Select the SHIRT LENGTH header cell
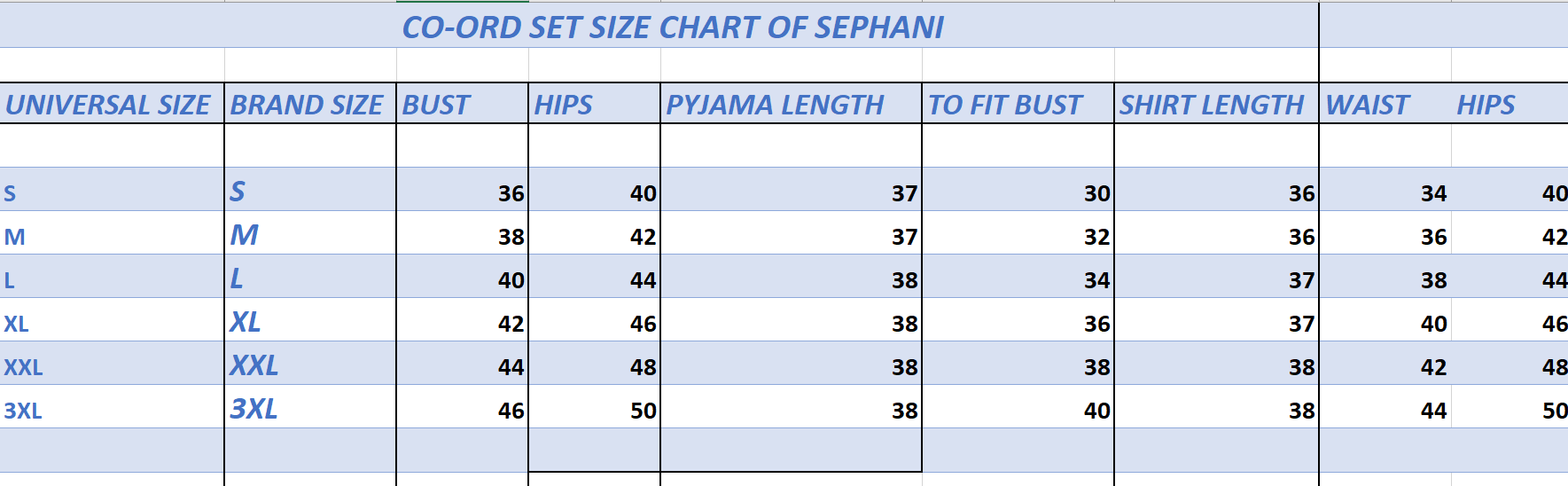This screenshot has width=1568, height=486. point(1212,105)
